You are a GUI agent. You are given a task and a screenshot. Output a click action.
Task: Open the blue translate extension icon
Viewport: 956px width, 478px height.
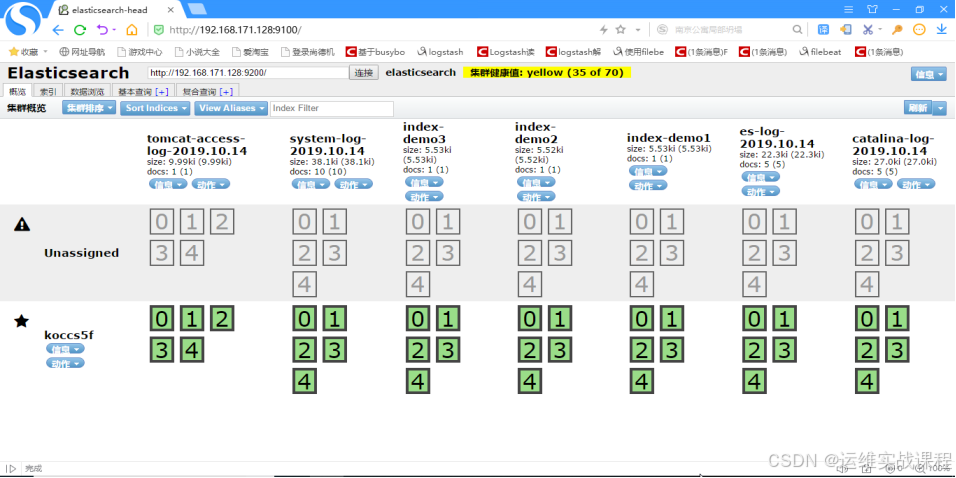[823, 29]
